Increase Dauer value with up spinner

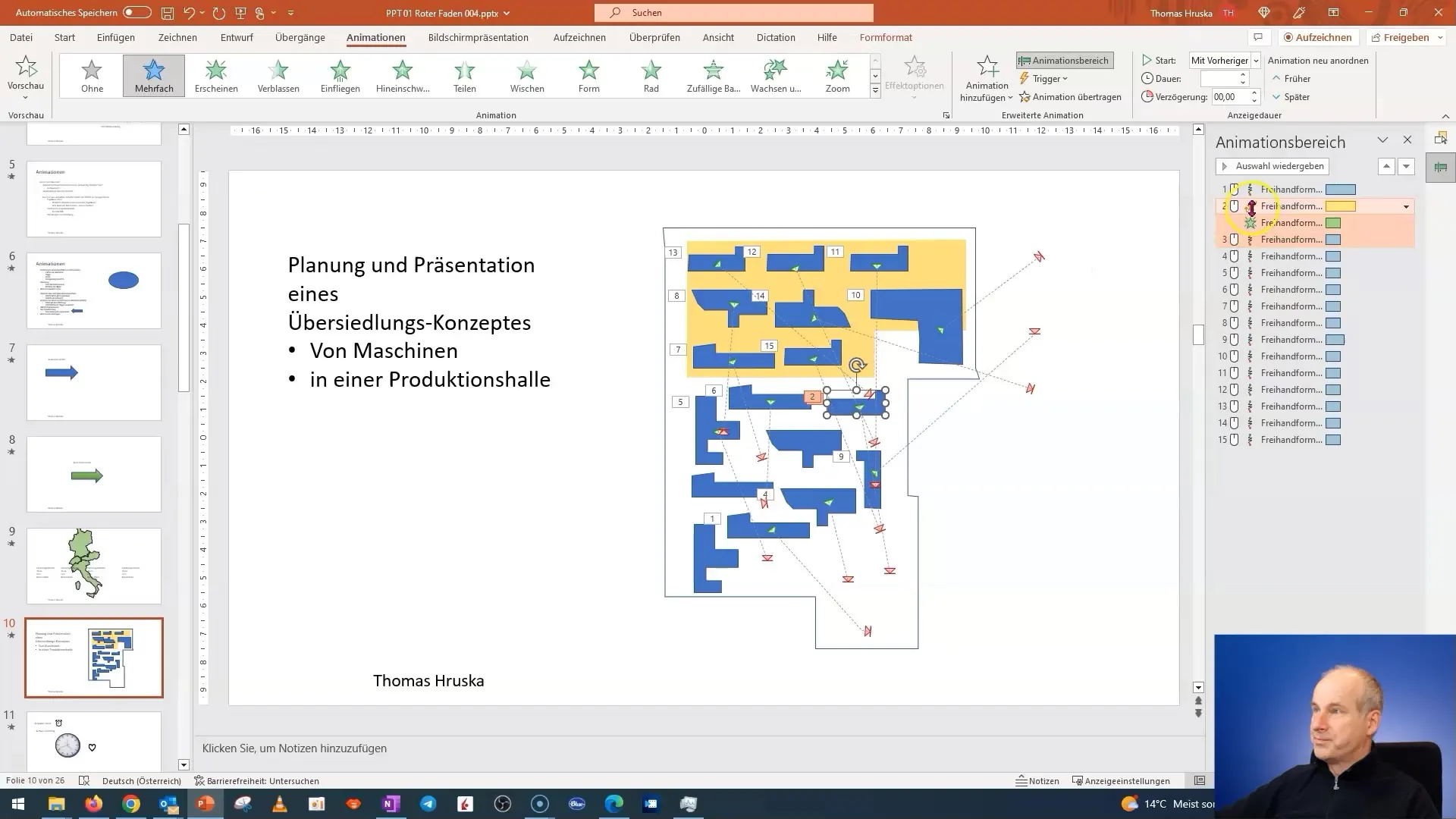[1243, 75]
